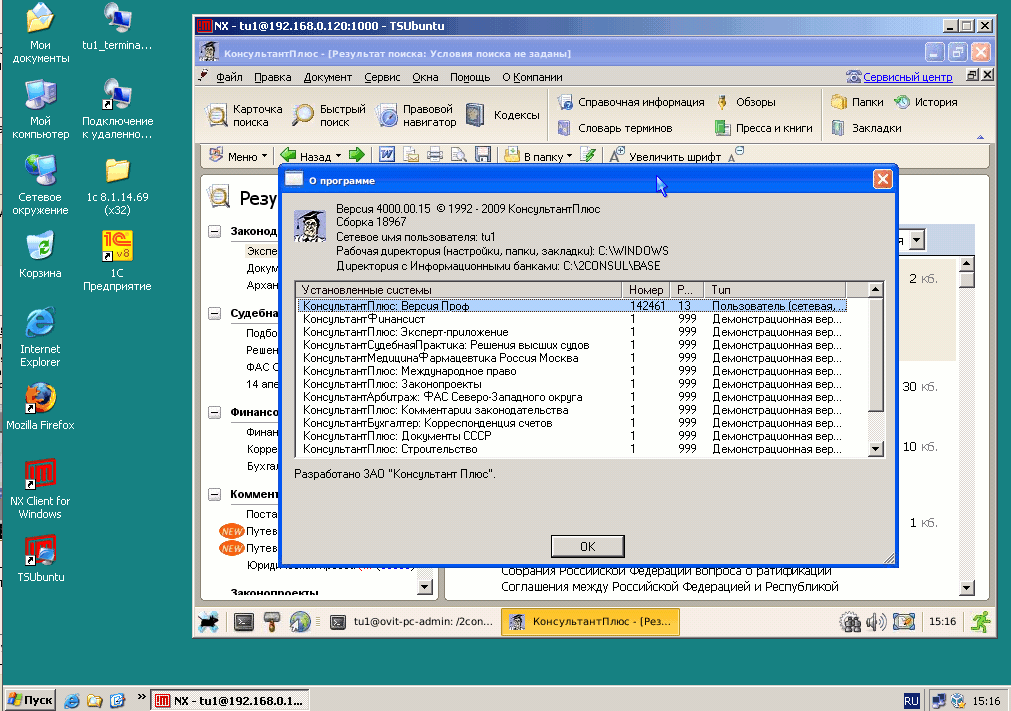Viewport: 1011px width, 711px height.
Task: Open the В папку dropdown
Action: coord(538,156)
